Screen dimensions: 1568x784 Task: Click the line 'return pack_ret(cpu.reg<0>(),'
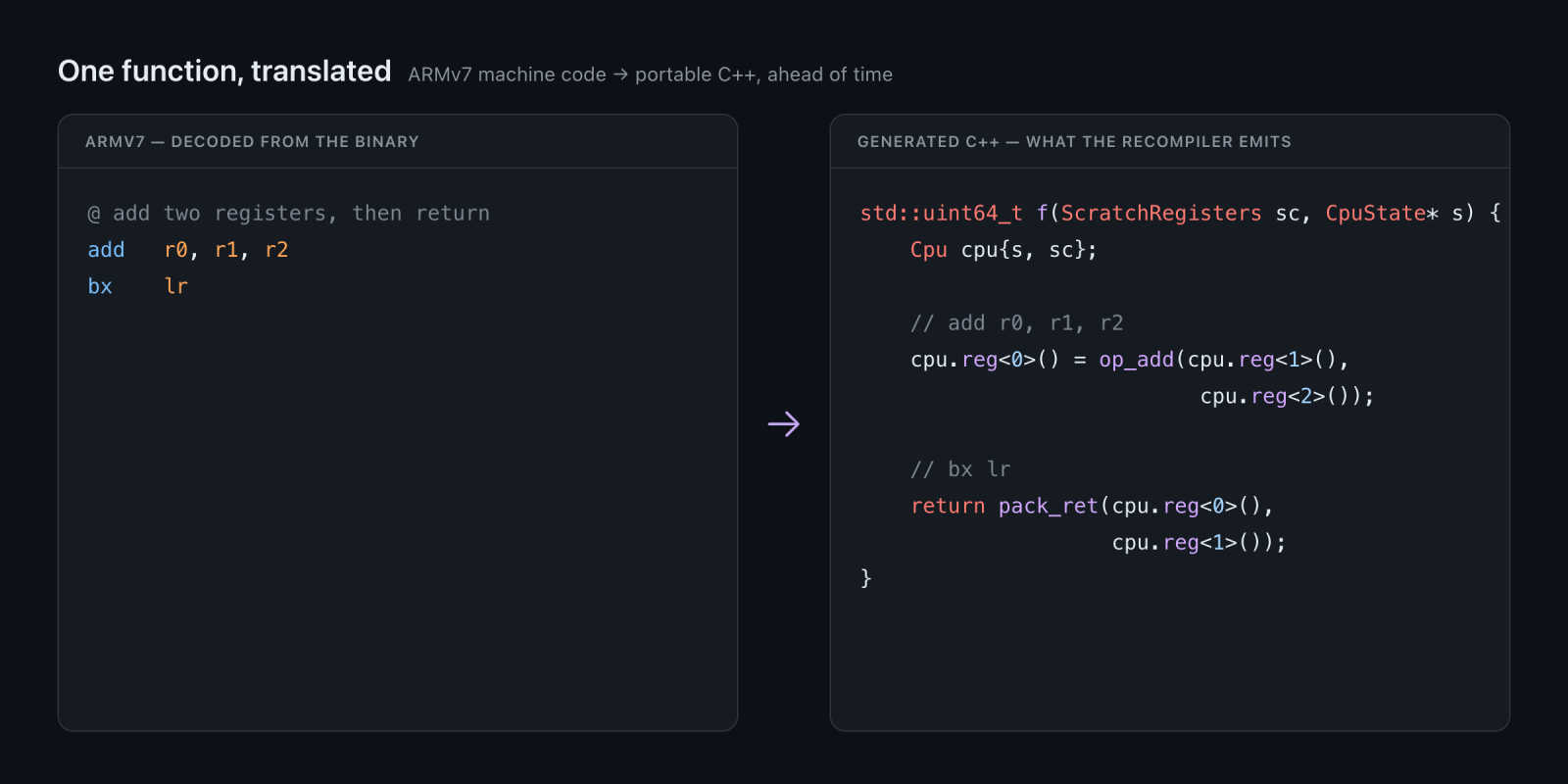coord(1092,506)
